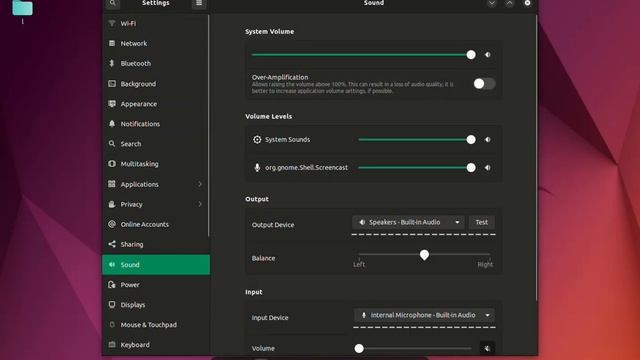Click the Appearance sidebar icon
640x360 pixels.
tap(112, 104)
